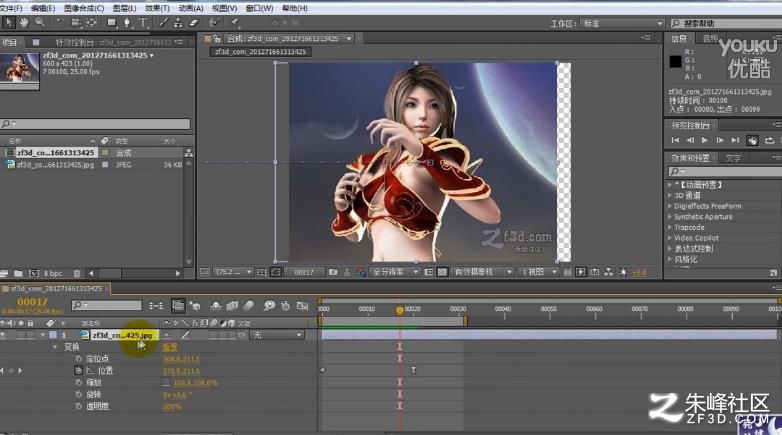Image resolution: width=782 pixels, height=435 pixels.
Task: Click the Transform reset link
Action: [170, 347]
